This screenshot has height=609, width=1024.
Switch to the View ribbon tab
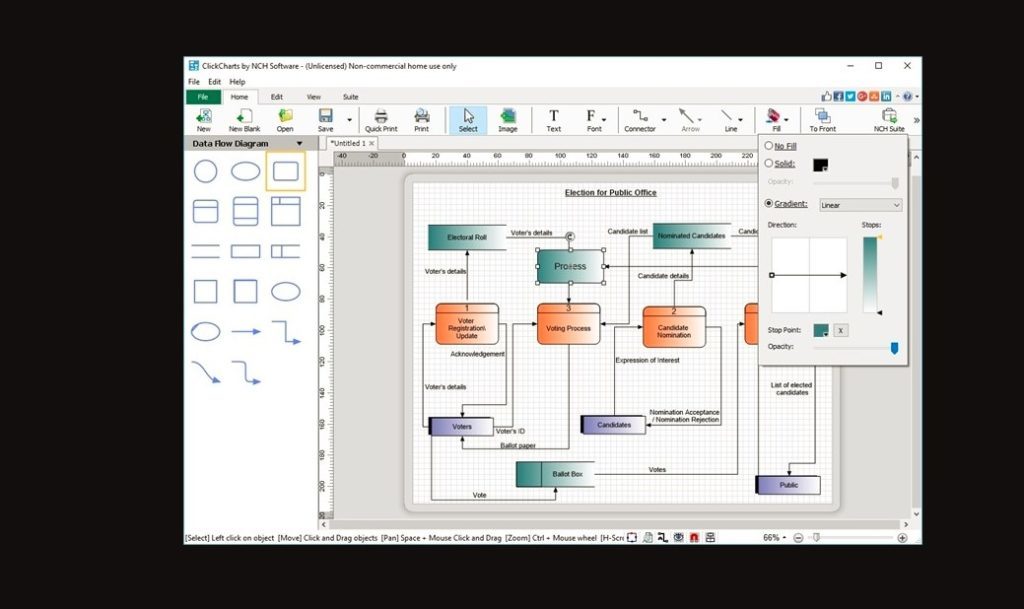pos(313,97)
